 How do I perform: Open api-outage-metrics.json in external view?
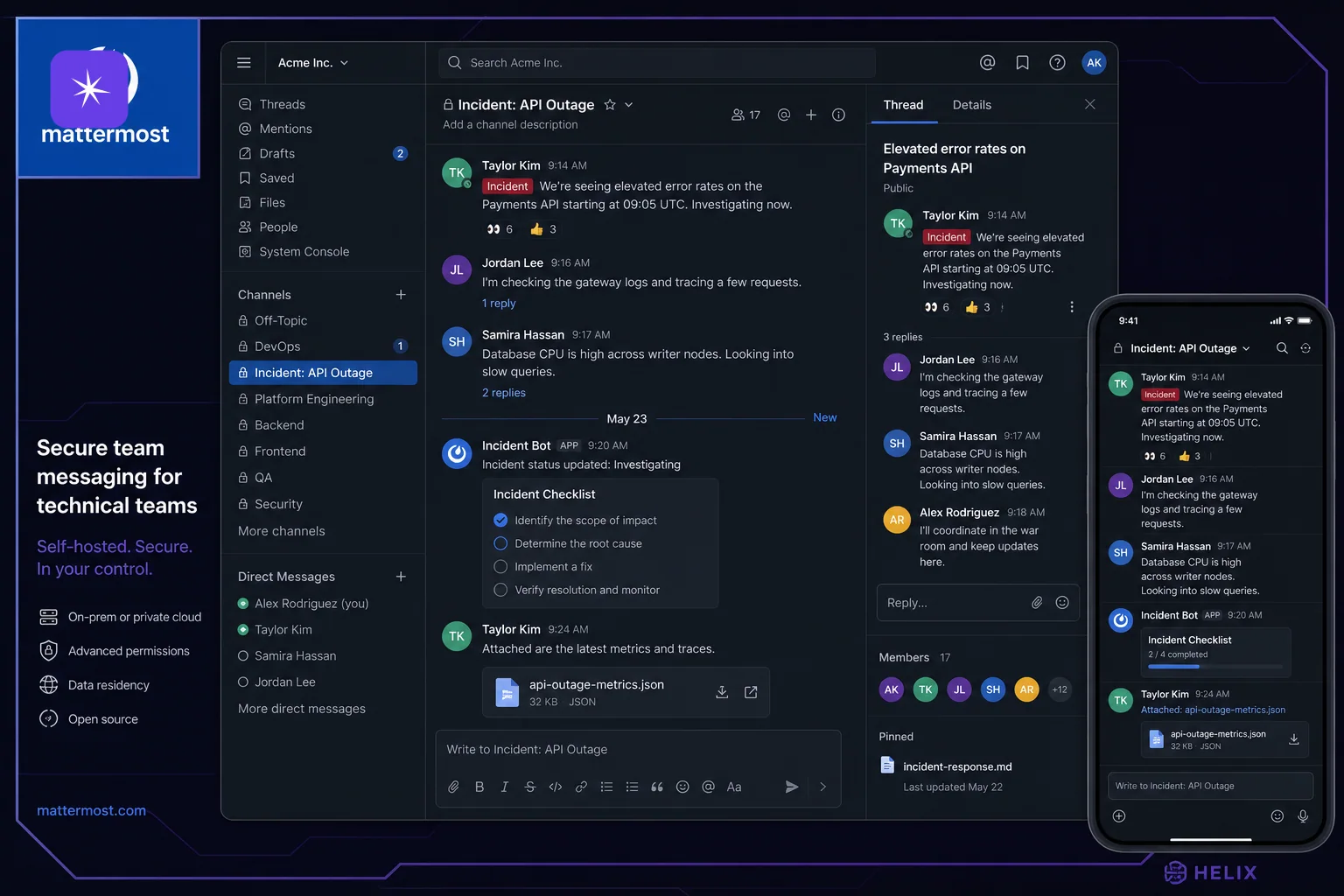(751, 692)
